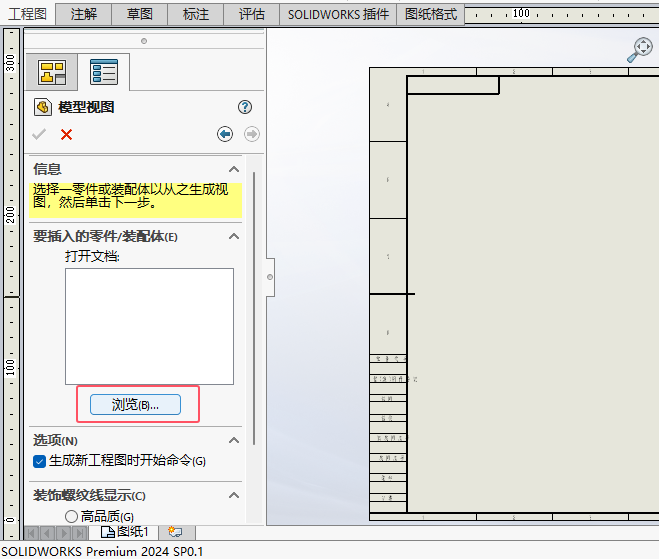This screenshot has width=659, height=559.
Task: Go back with the left arrow icon
Action: pos(225,134)
